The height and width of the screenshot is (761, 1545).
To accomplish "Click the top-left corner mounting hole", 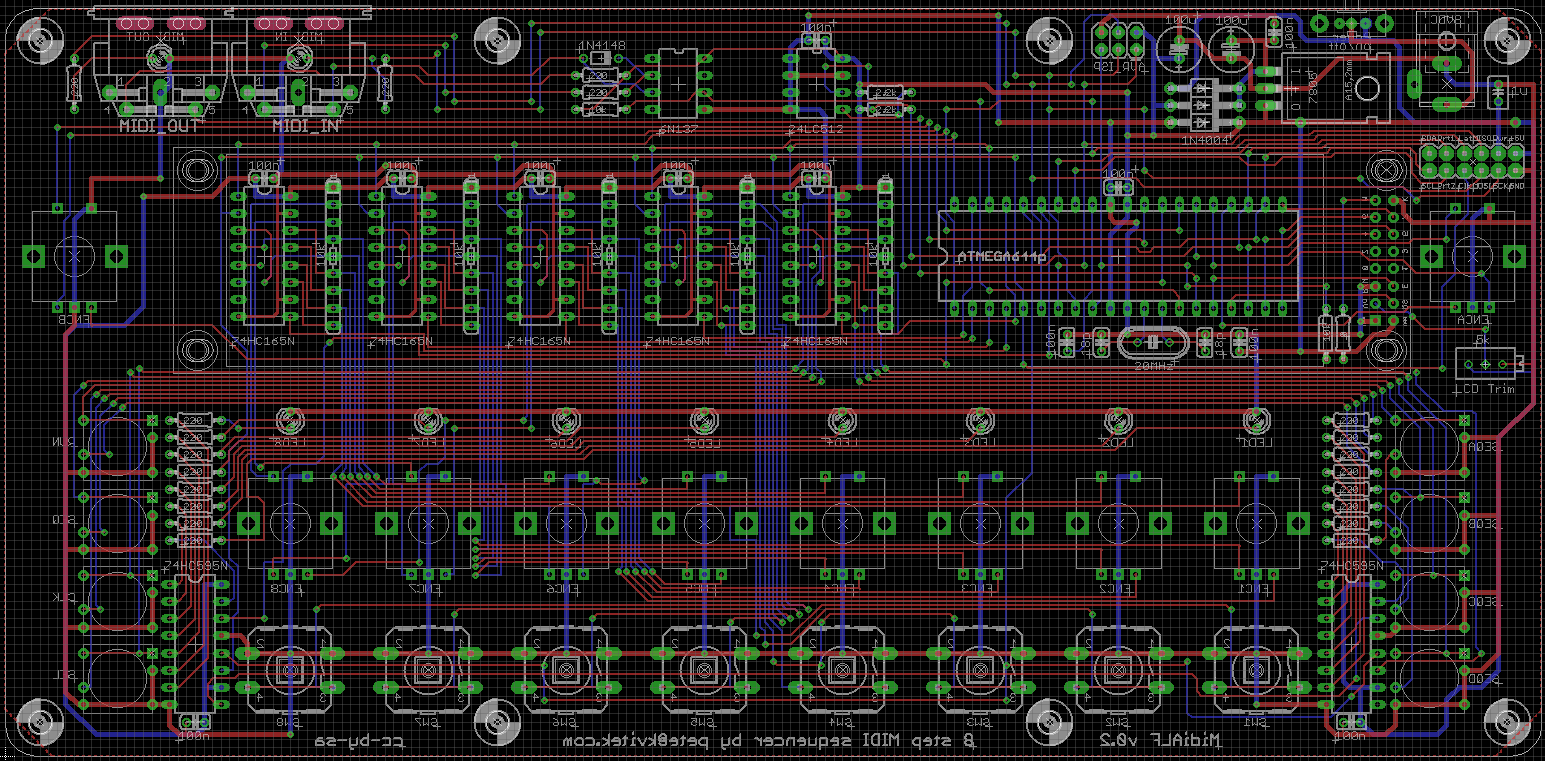I will pyautogui.click(x=40, y=39).
